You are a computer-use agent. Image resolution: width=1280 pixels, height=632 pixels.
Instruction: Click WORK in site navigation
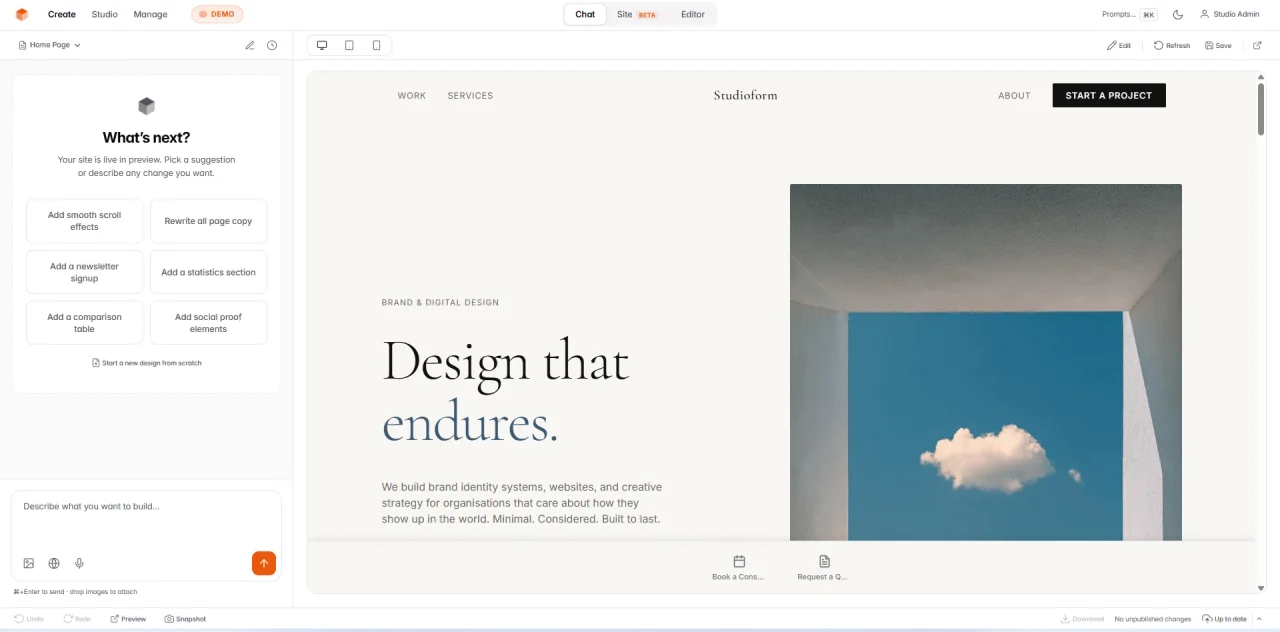tap(411, 96)
